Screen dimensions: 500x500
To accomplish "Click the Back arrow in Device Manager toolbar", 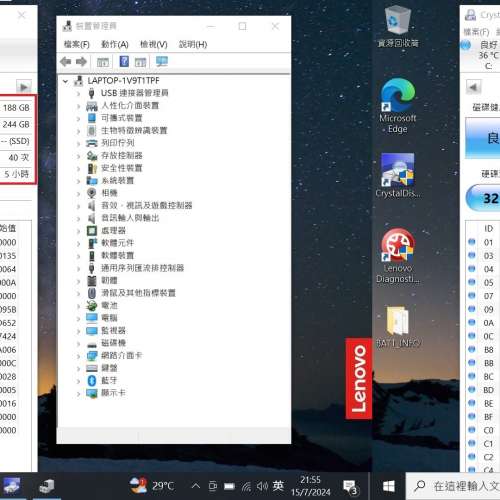I will 66,62.
